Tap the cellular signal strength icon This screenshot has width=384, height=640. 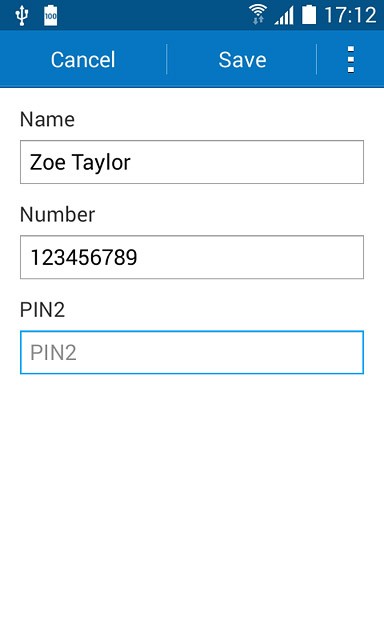(284, 16)
